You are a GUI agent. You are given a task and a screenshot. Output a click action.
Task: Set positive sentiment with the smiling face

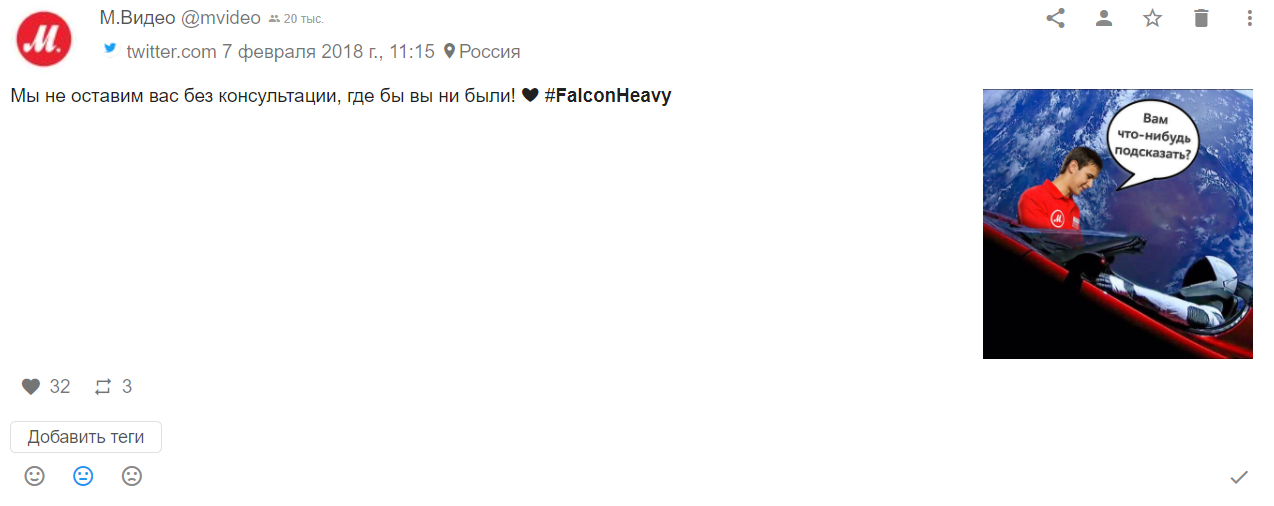coord(35,476)
